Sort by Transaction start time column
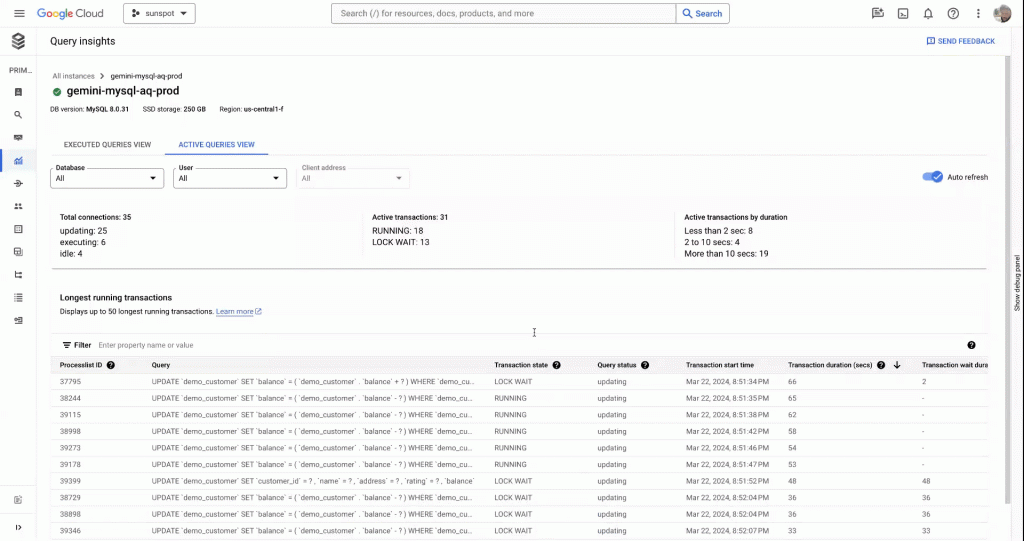The image size is (1024, 541). (720, 365)
